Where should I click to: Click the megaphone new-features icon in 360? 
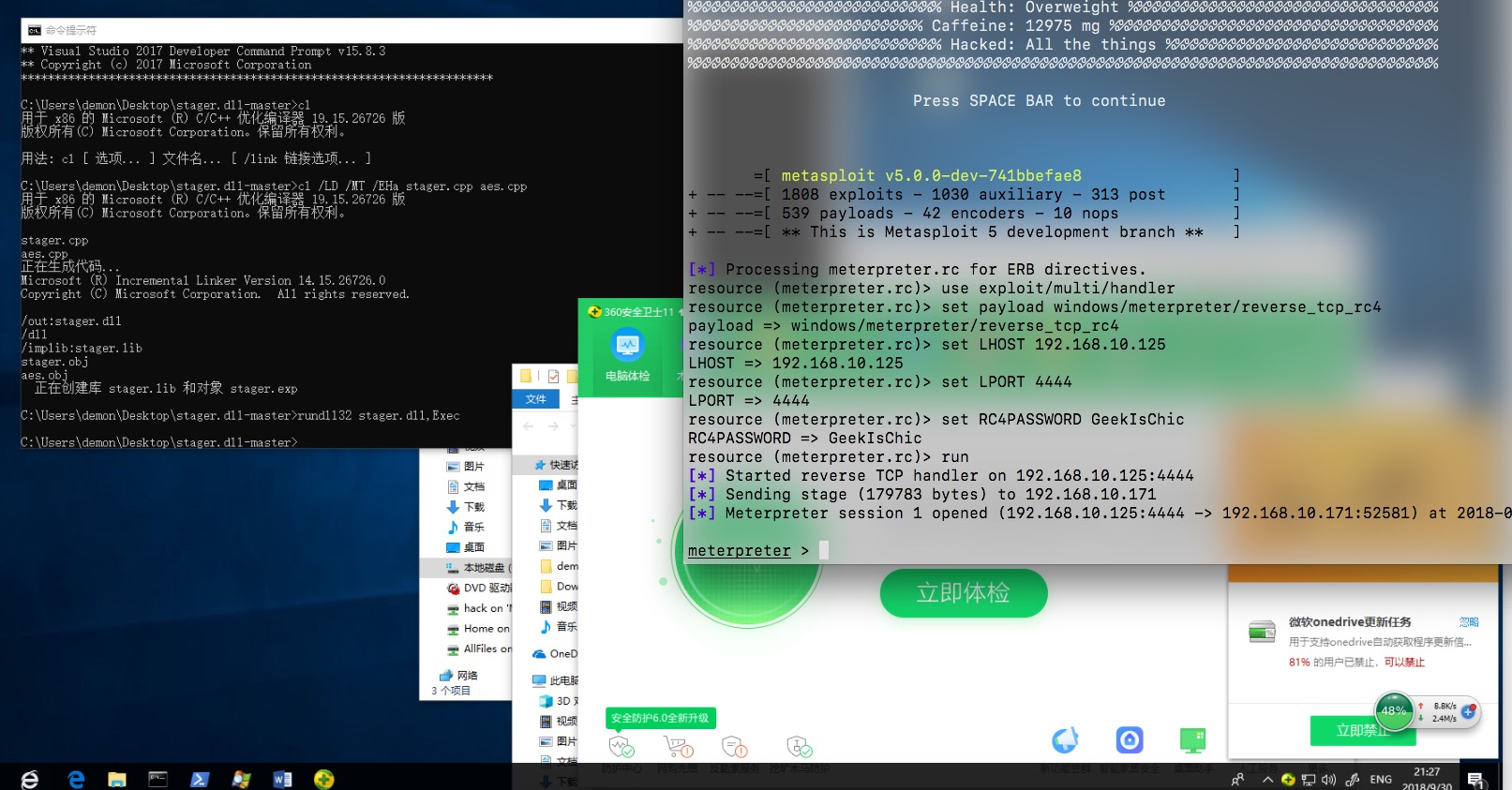(1065, 740)
